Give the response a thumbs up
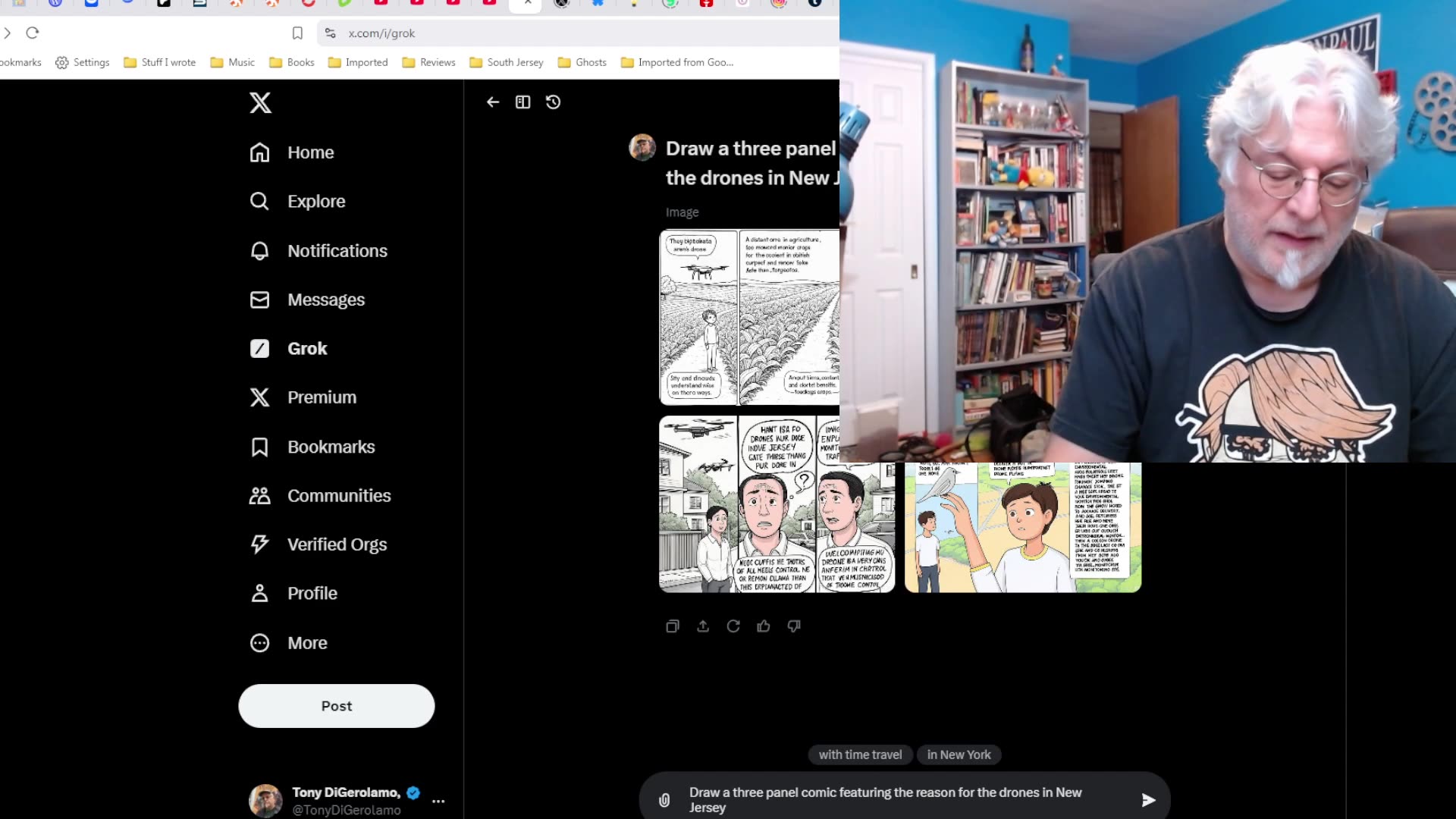 coord(764,626)
